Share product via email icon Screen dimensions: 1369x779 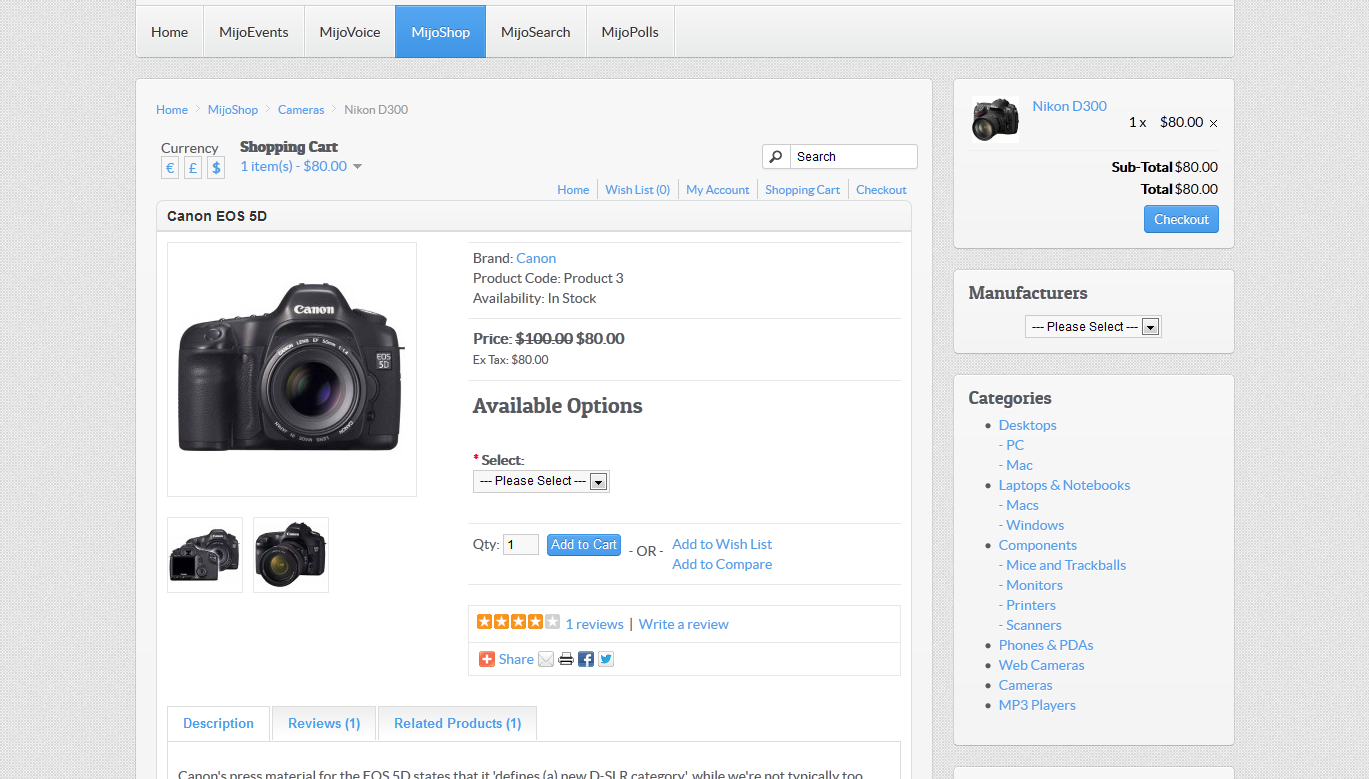point(546,659)
